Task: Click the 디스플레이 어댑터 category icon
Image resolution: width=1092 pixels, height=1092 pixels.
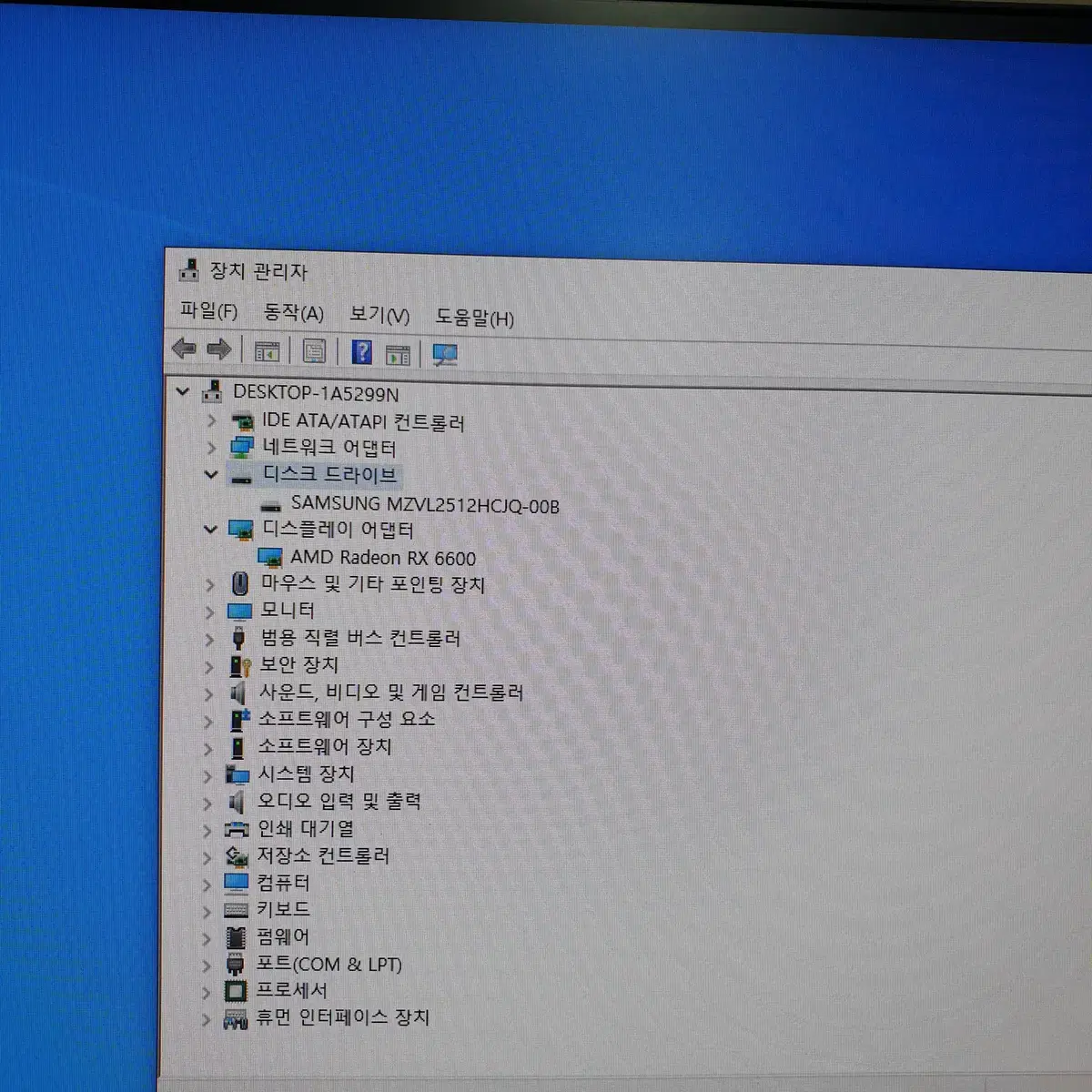Action: point(240,530)
